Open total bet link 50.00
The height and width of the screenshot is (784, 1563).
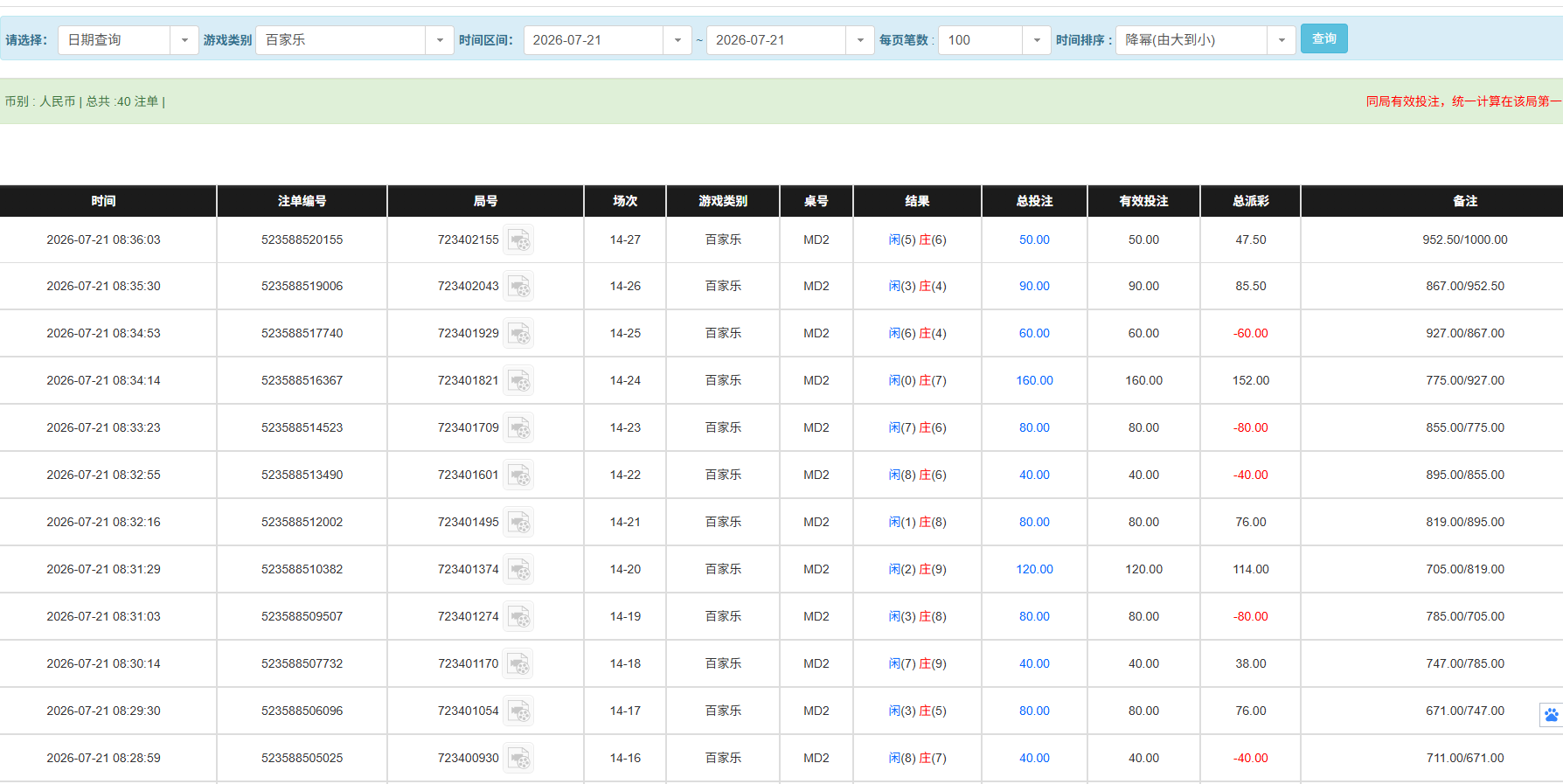click(x=1034, y=239)
